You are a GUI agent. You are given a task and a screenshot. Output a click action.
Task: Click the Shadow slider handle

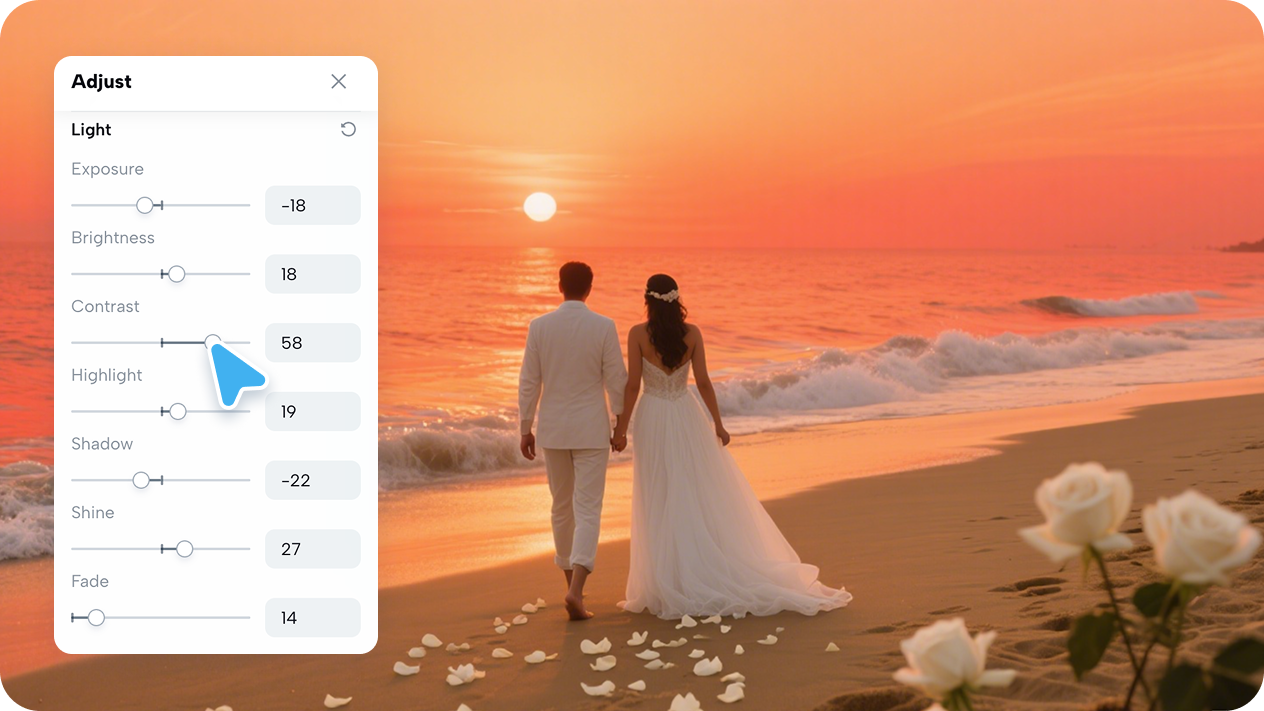click(141, 480)
